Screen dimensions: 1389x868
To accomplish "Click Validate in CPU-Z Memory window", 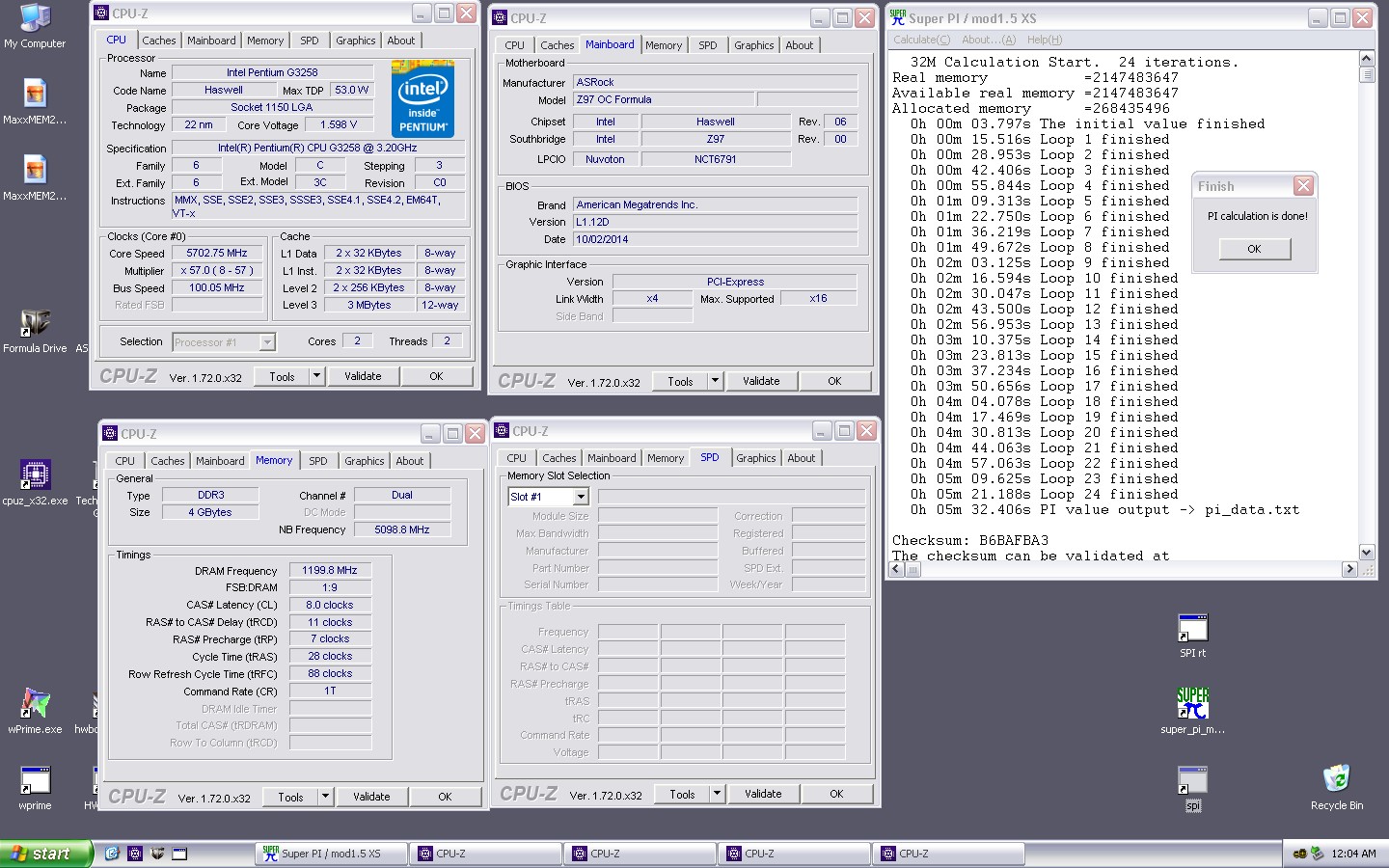I will [x=371, y=797].
